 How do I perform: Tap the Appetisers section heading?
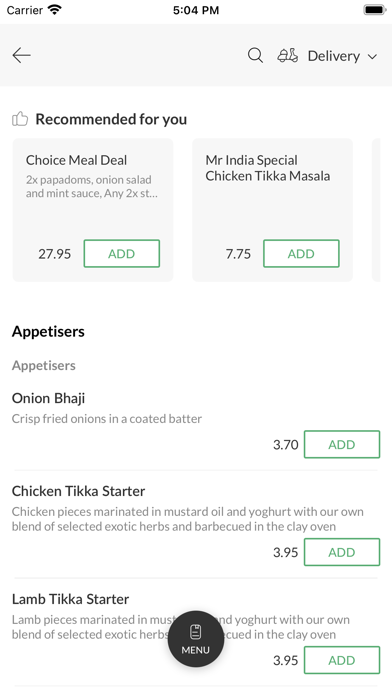click(48, 332)
